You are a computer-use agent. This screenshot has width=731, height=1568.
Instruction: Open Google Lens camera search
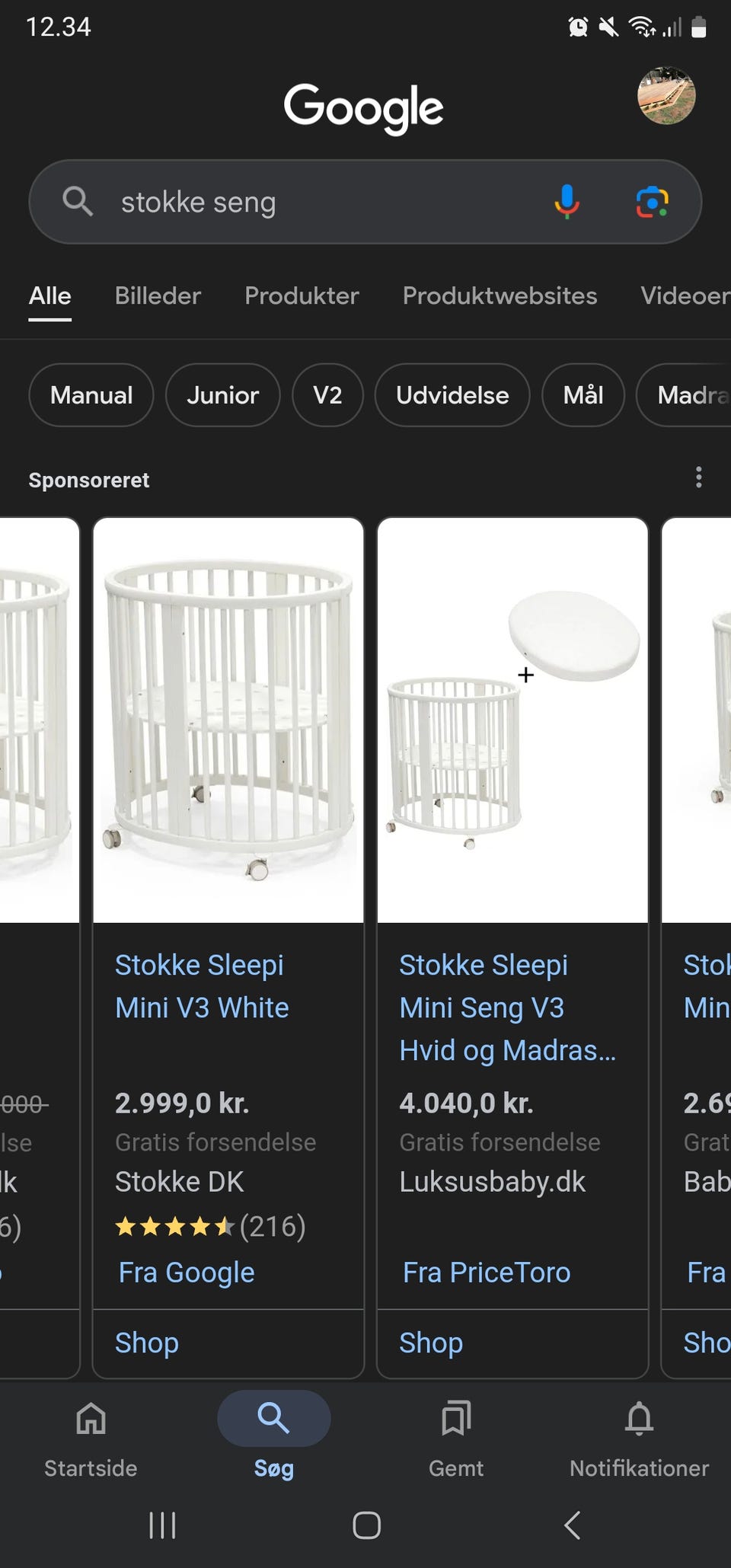[652, 202]
